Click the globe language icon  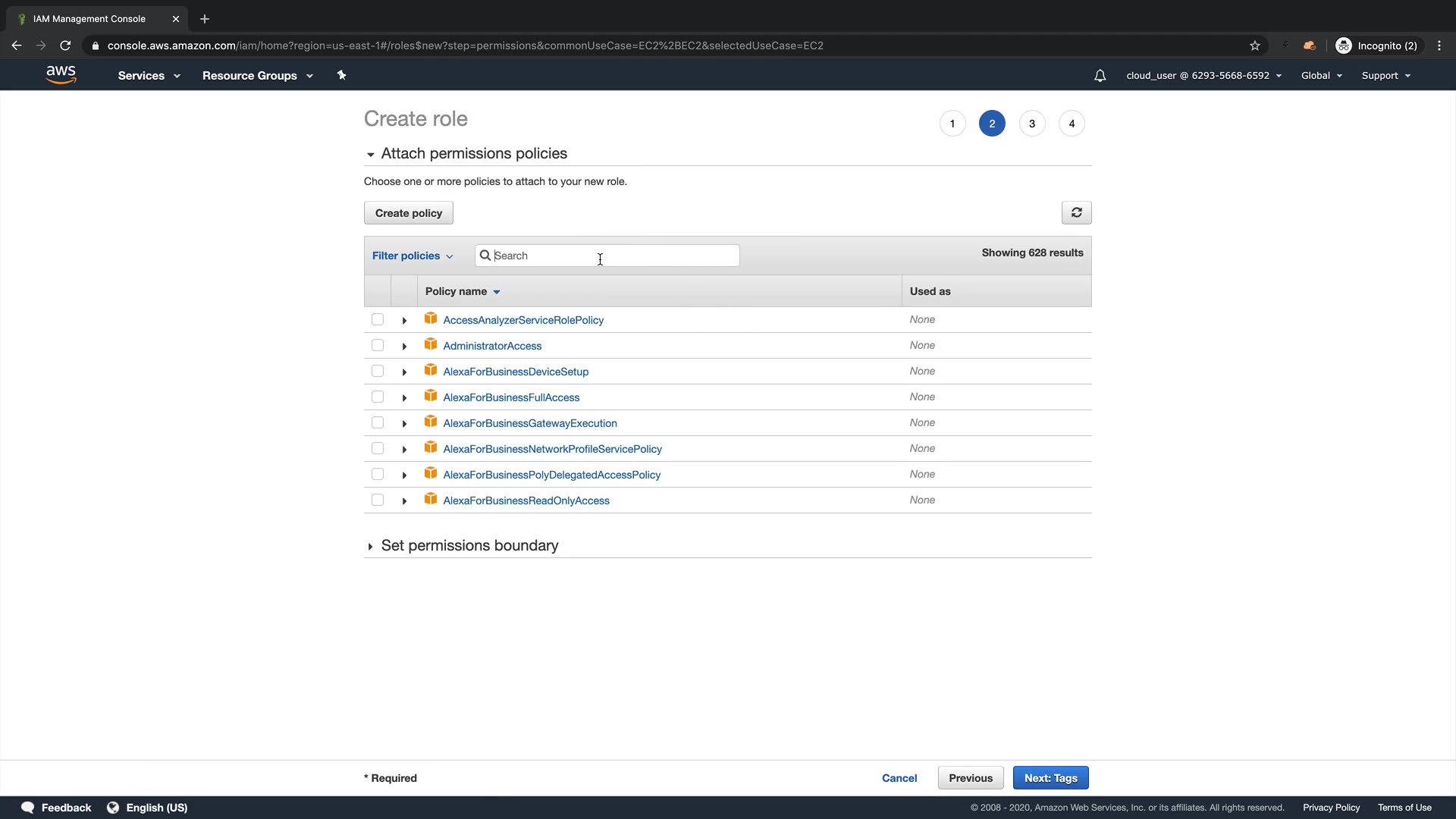coord(113,808)
